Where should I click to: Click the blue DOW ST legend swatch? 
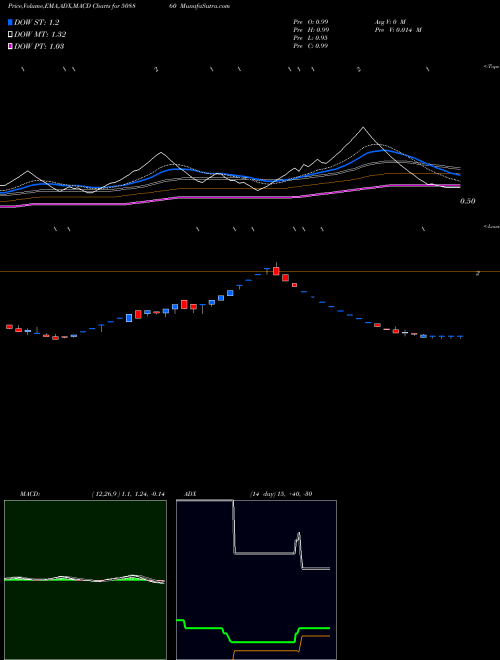coord(10,22)
